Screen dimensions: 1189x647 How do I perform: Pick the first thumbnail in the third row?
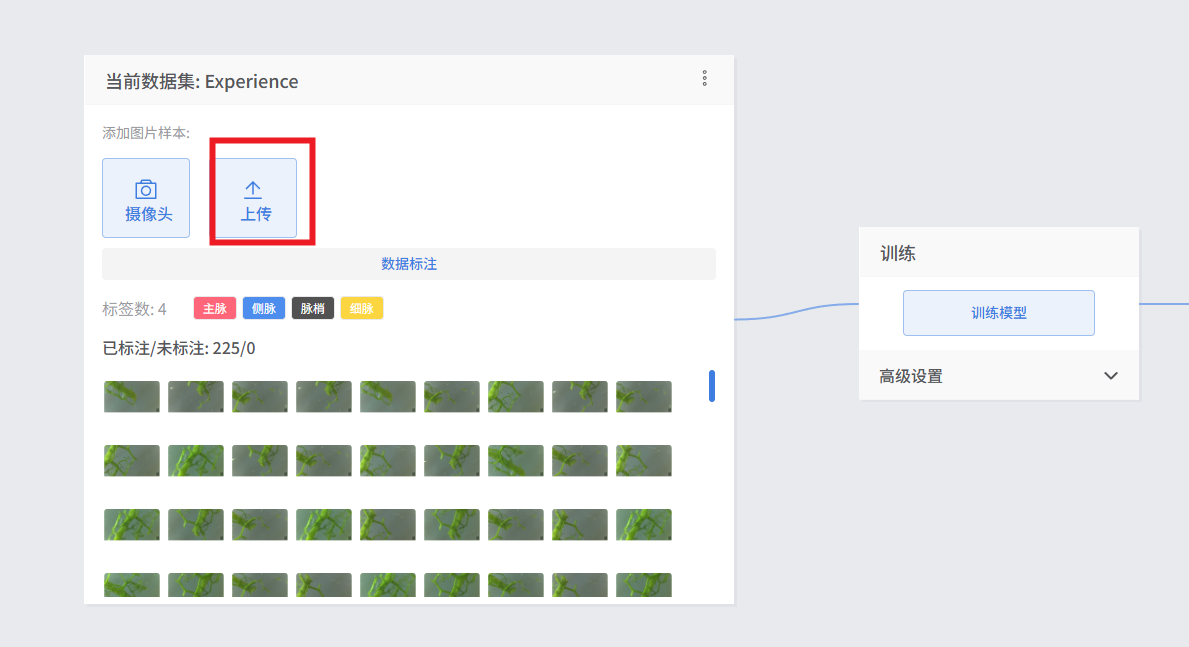[x=132, y=525]
